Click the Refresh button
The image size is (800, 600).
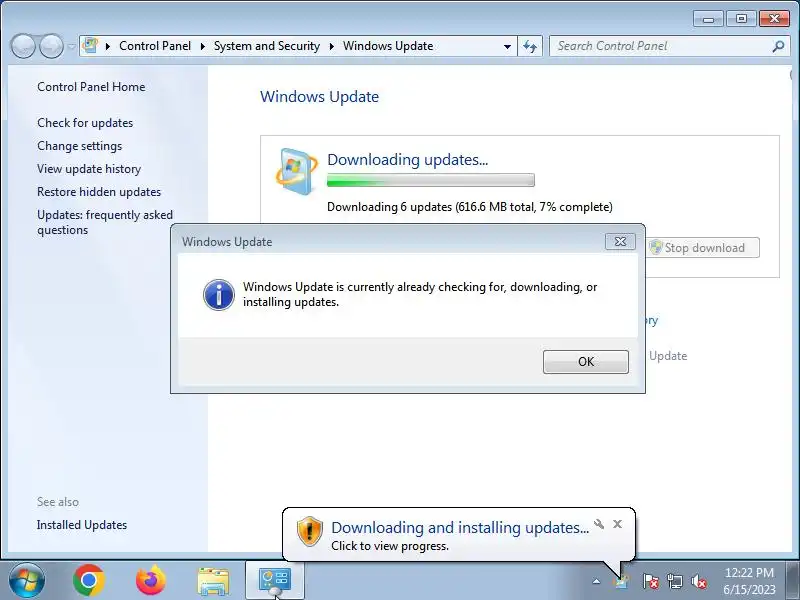point(530,46)
